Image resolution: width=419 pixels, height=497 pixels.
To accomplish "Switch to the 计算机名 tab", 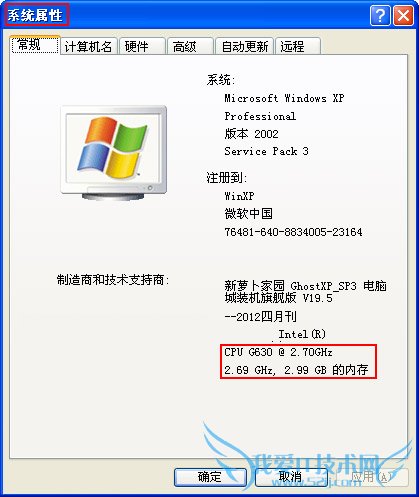I will pyautogui.click(x=89, y=46).
